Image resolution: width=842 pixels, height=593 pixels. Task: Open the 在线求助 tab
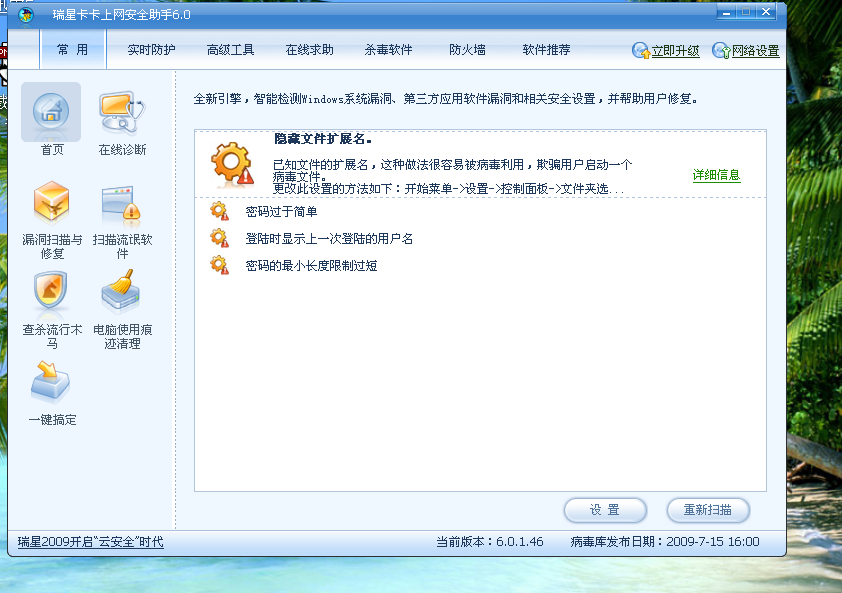[309, 50]
